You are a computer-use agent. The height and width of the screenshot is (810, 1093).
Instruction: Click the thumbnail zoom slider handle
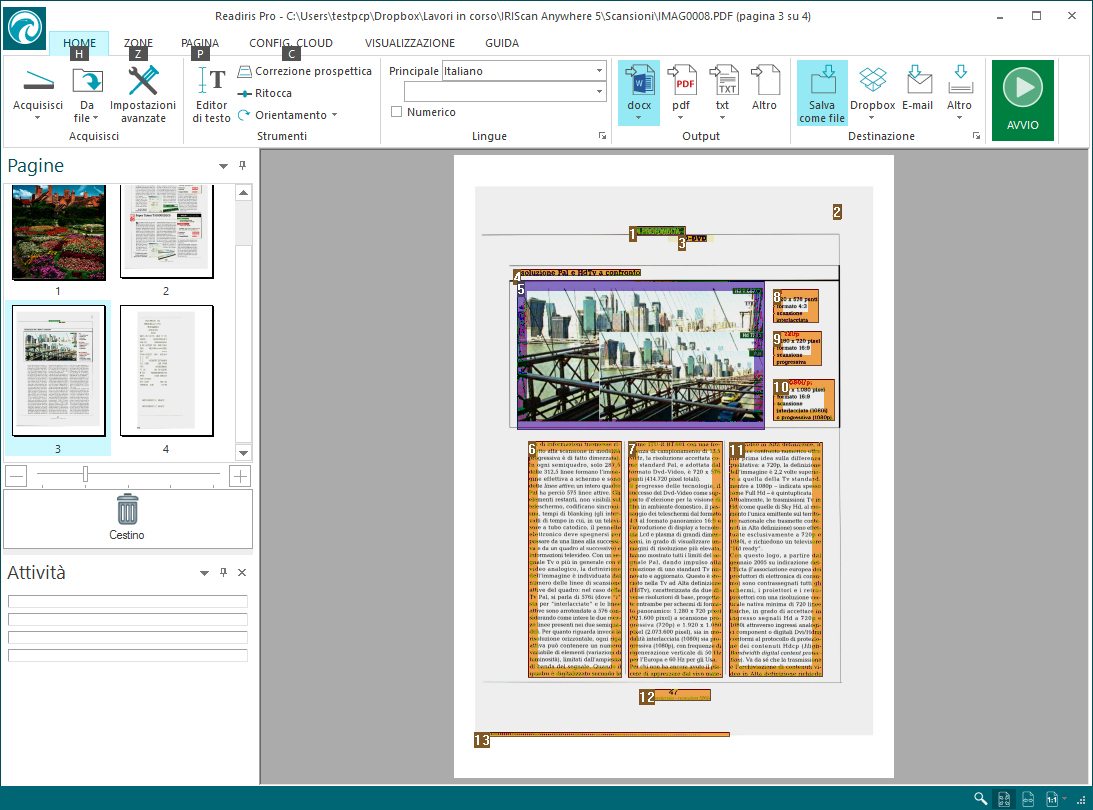pos(86,475)
